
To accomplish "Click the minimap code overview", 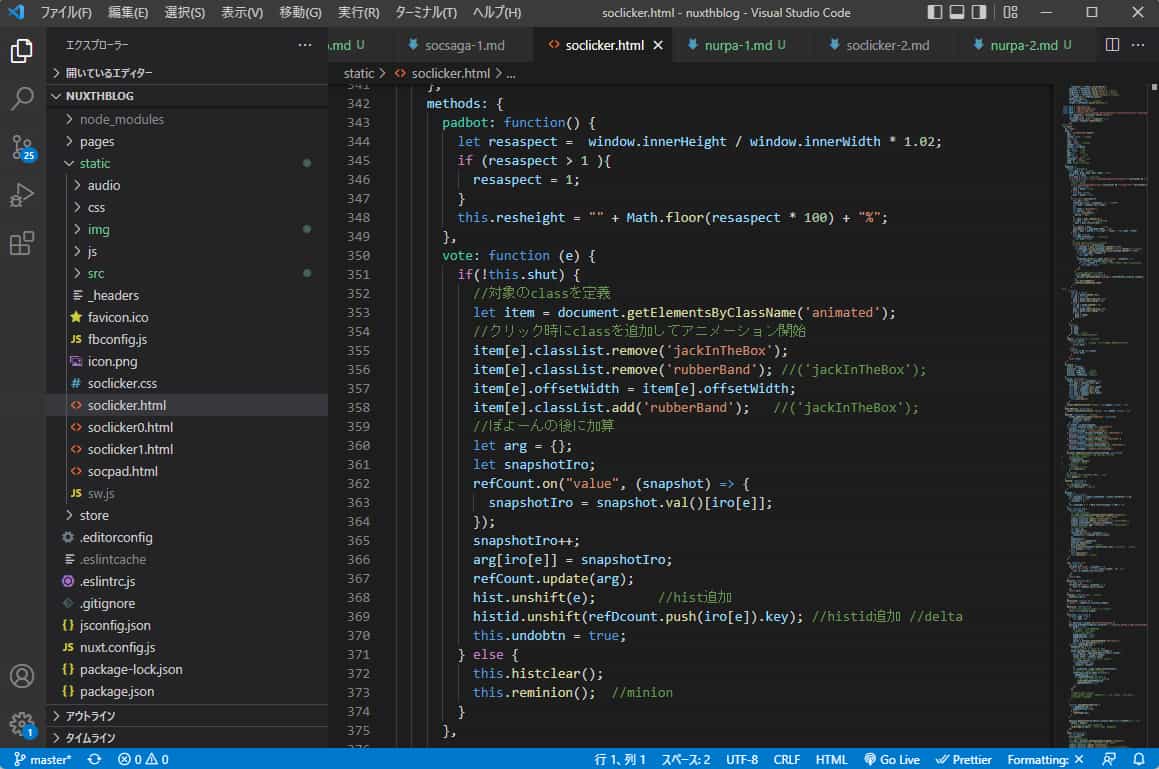I will click(1101, 400).
